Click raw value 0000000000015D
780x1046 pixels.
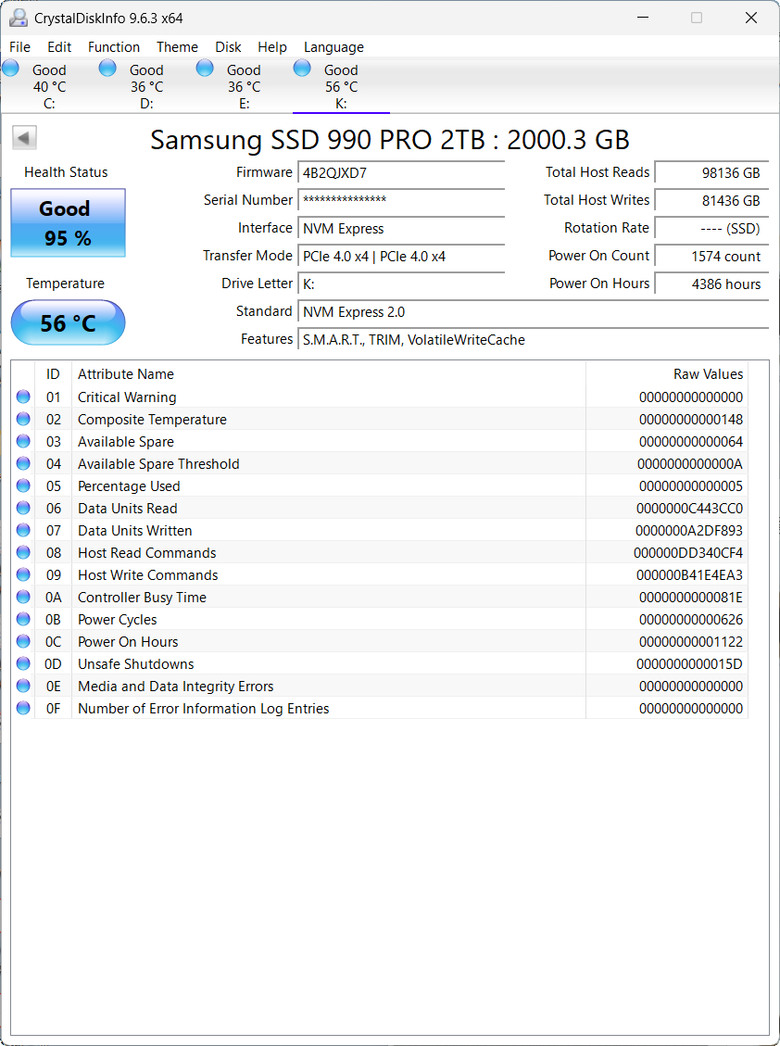point(689,664)
